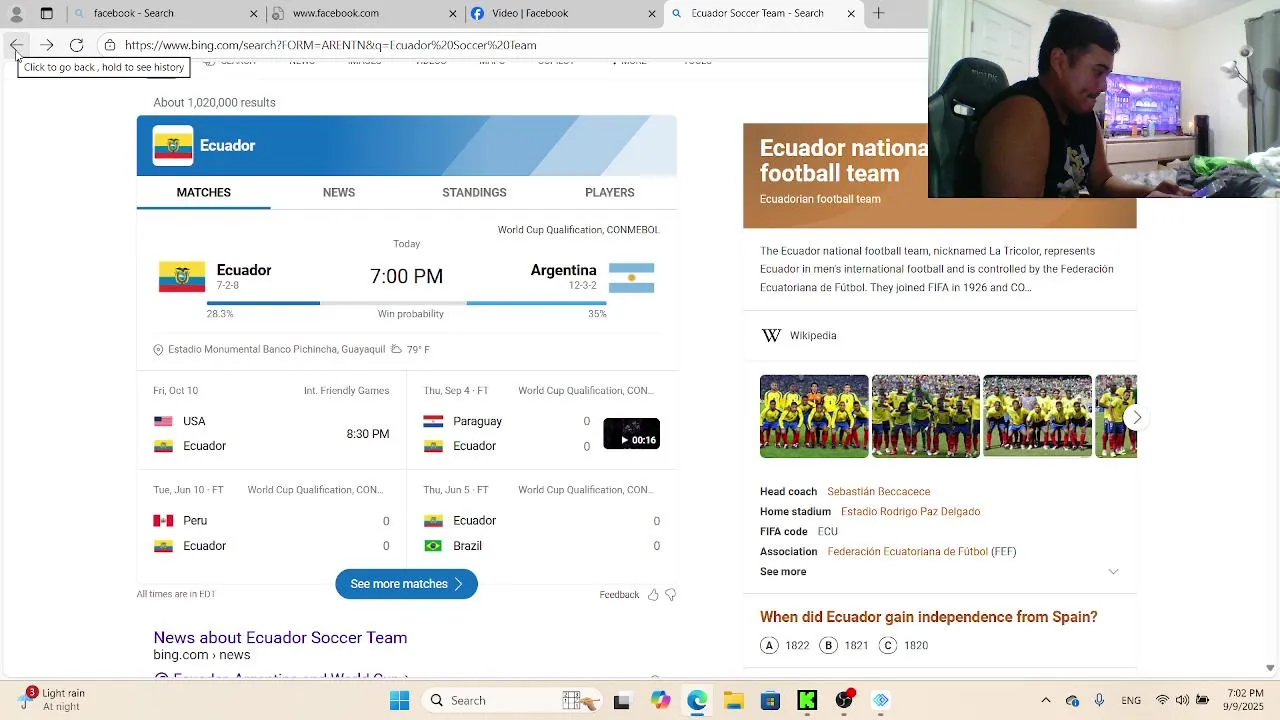Click the microphone tray icon

[x=1099, y=700]
